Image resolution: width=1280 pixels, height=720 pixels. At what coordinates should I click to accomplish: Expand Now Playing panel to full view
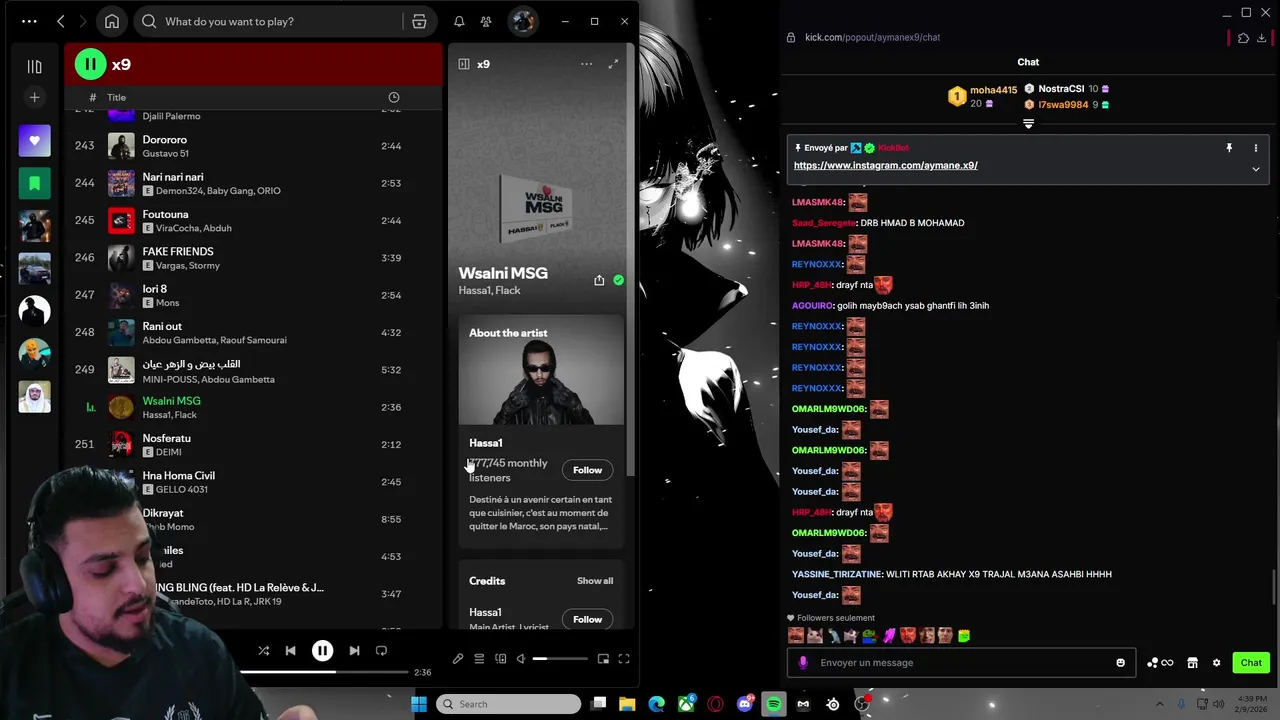pyautogui.click(x=613, y=64)
